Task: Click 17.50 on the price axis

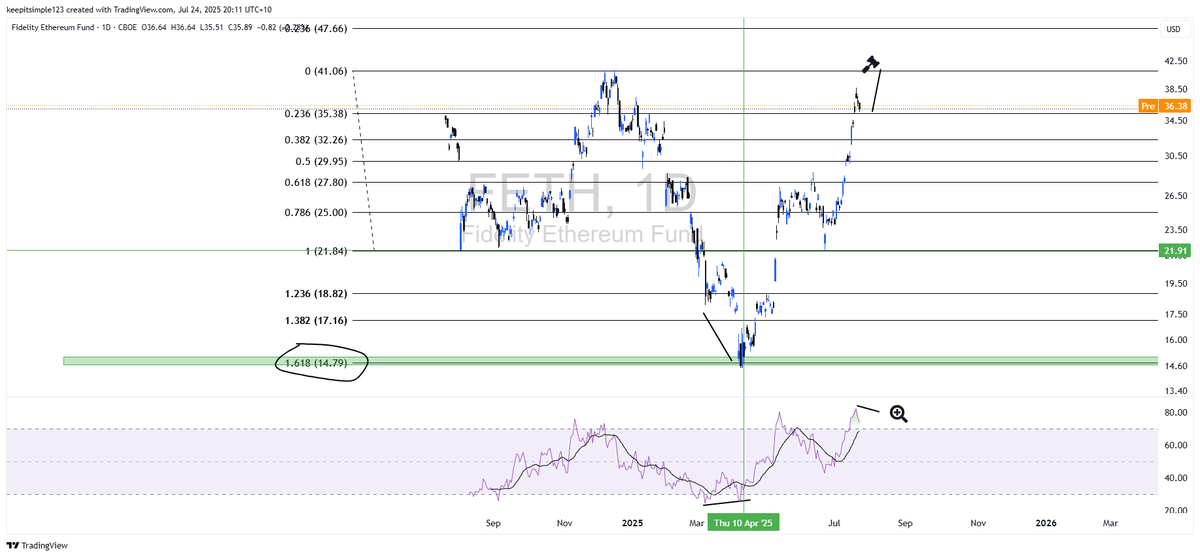Action: [1175, 314]
